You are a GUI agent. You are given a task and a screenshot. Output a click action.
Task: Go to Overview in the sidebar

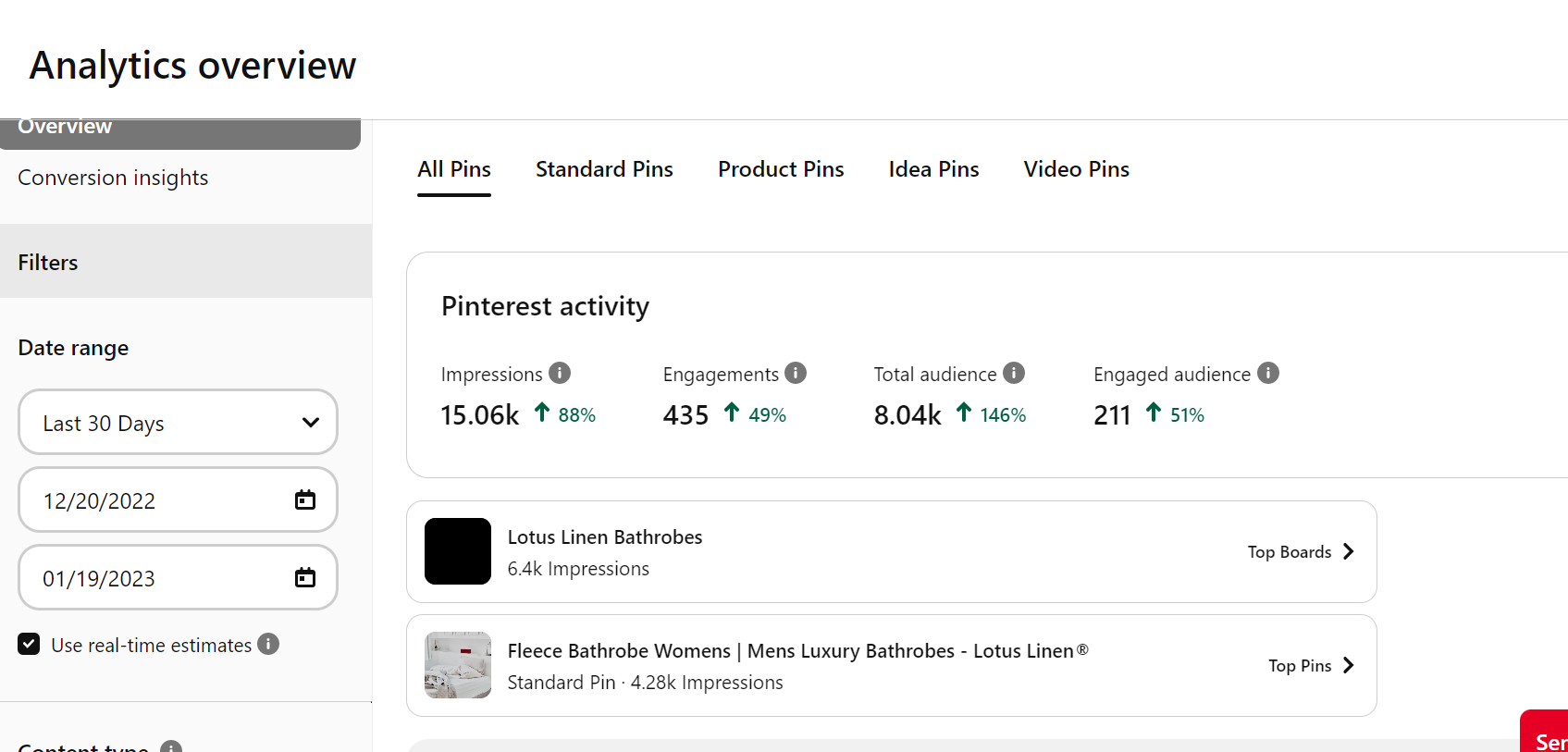(x=65, y=128)
